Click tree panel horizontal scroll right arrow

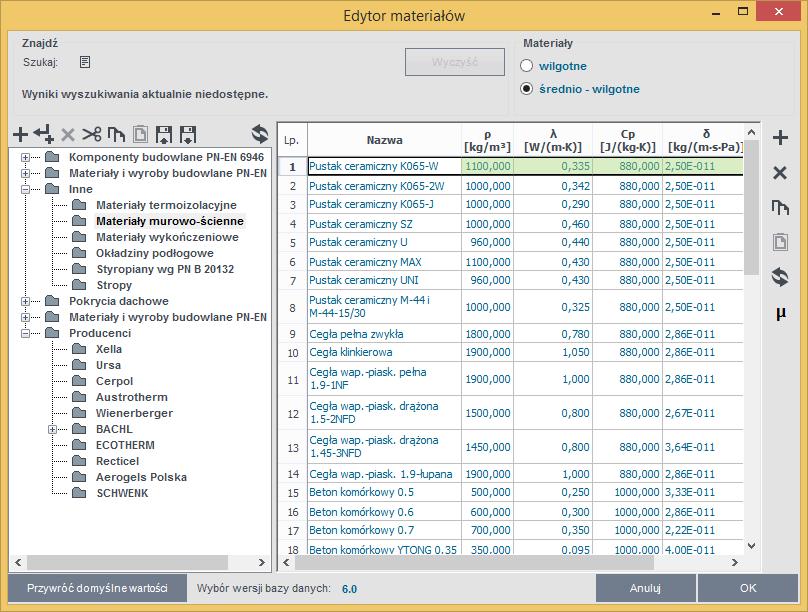pos(262,563)
